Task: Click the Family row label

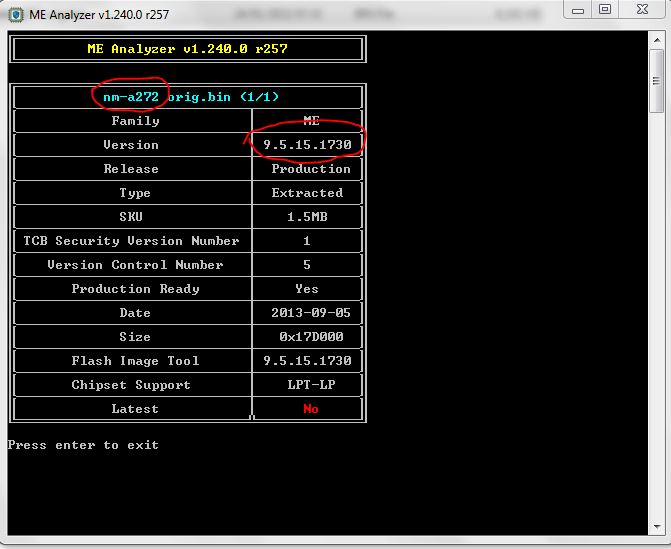Action: tap(135, 121)
